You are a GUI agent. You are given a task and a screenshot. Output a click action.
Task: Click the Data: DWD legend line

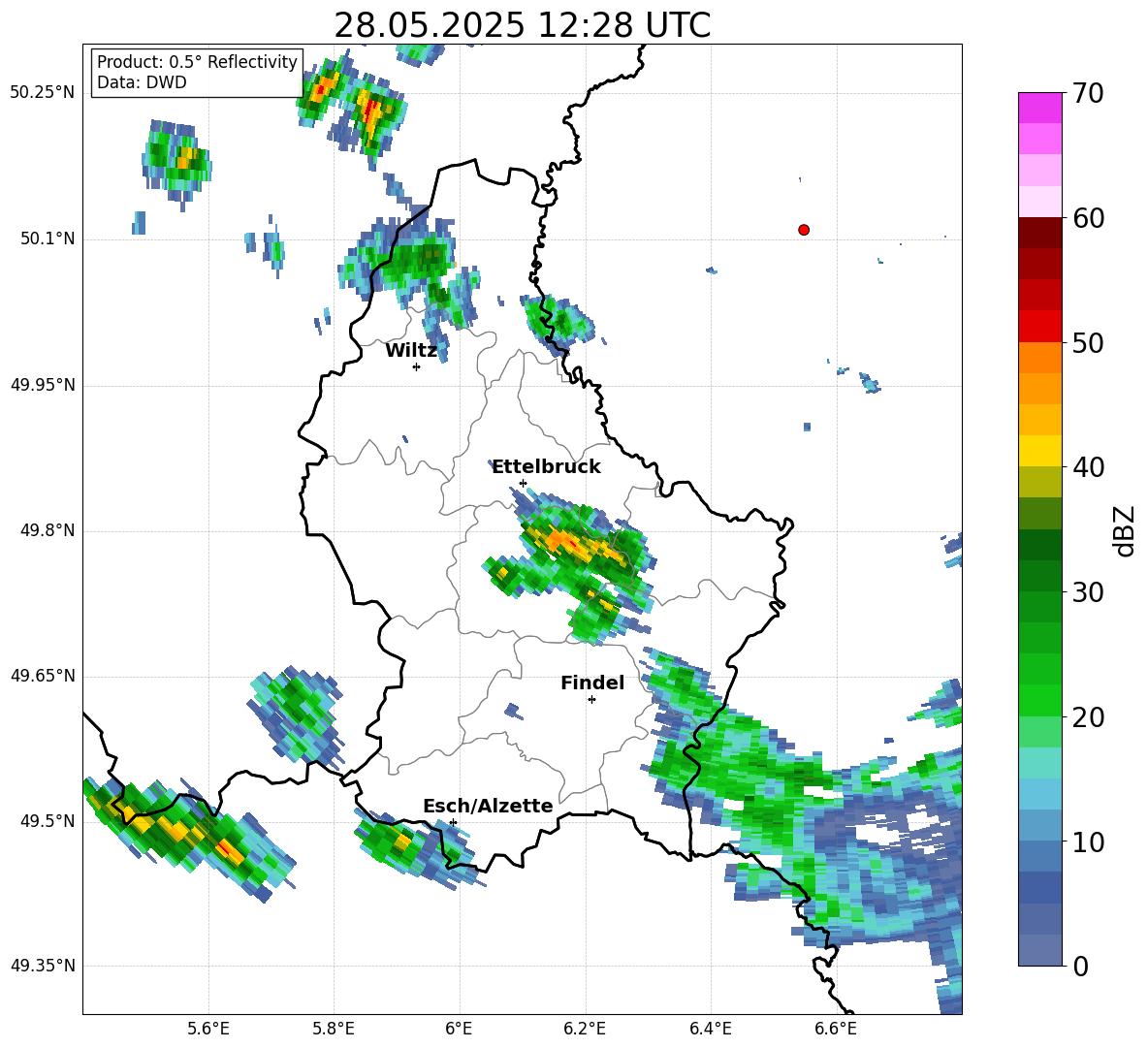(142, 82)
